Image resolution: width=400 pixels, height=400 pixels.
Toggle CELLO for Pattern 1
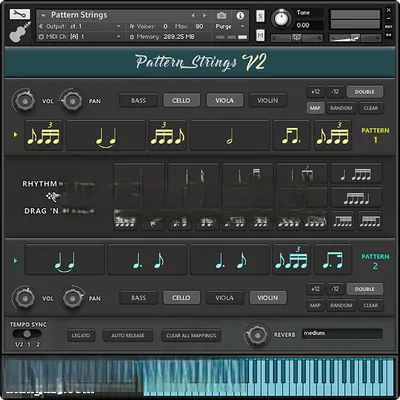coord(181,100)
